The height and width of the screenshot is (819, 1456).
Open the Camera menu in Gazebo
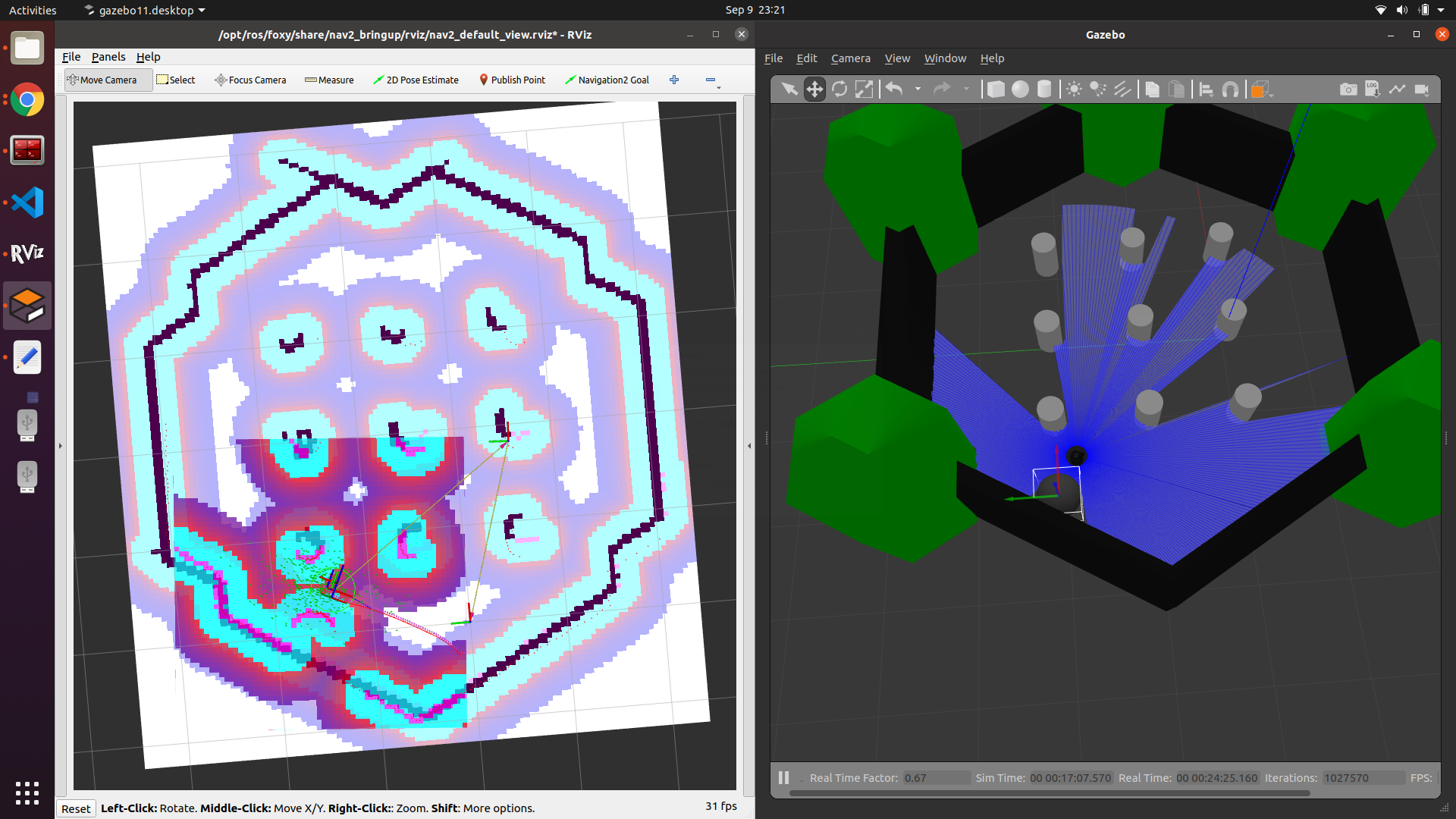(850, 58)
